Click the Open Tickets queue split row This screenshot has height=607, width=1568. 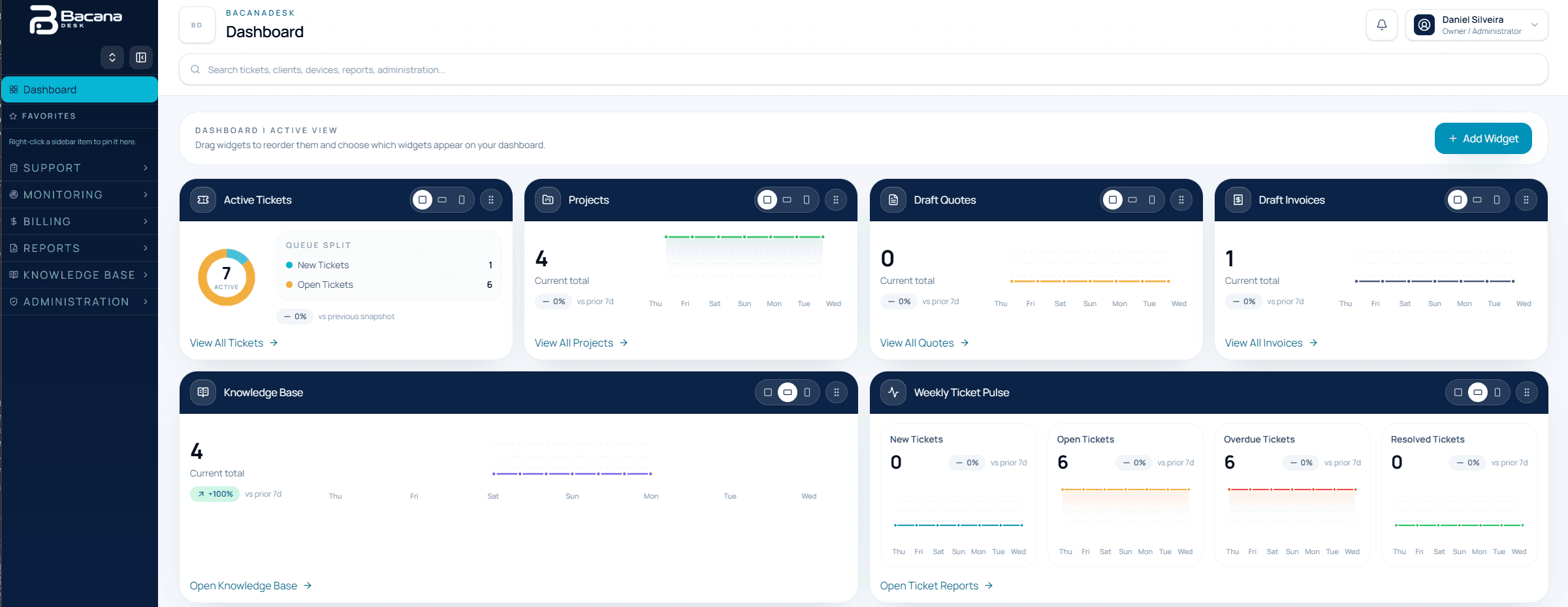click(389, 285)
